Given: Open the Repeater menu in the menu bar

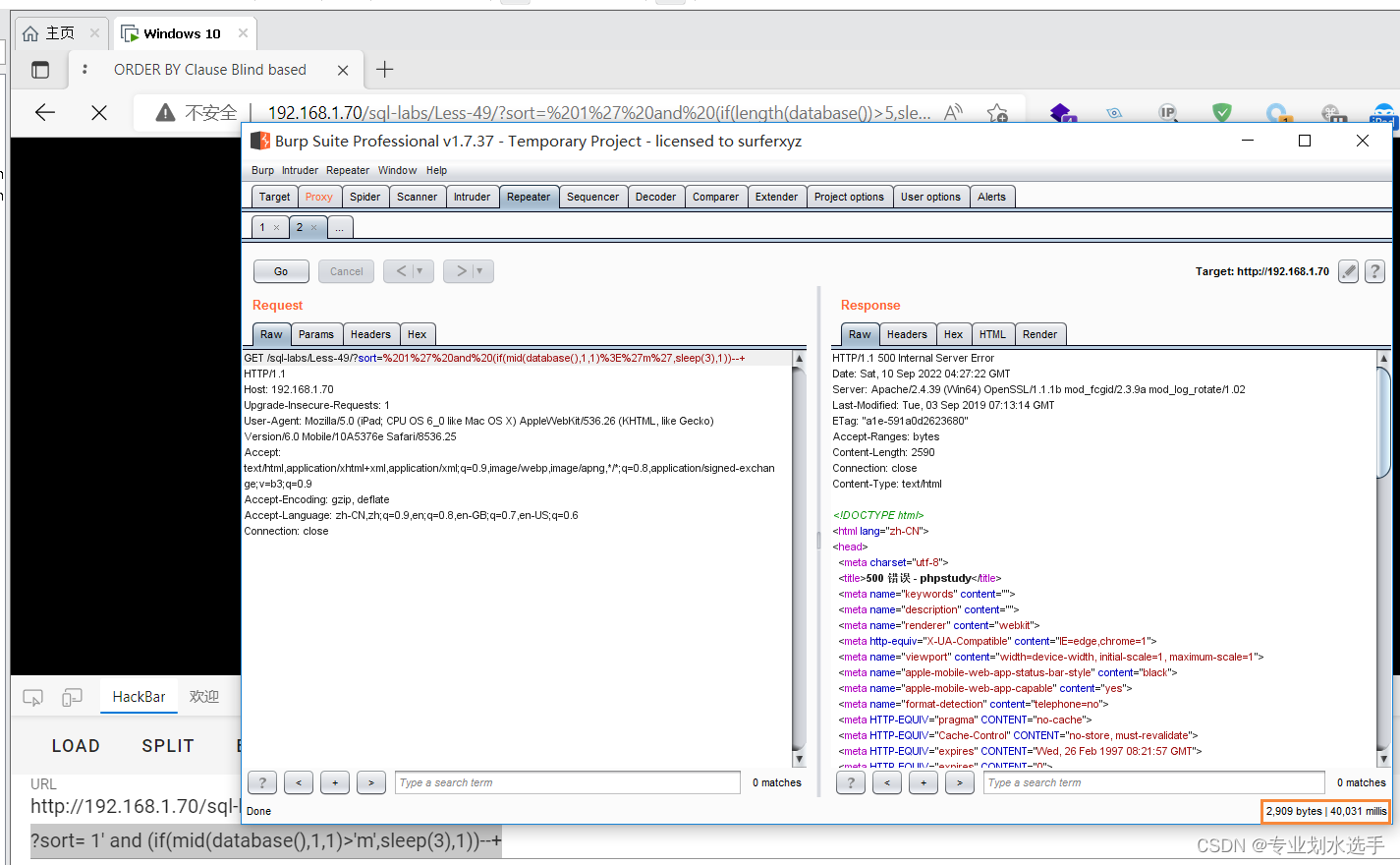Looking at the screenshot, I should (348, 170).
